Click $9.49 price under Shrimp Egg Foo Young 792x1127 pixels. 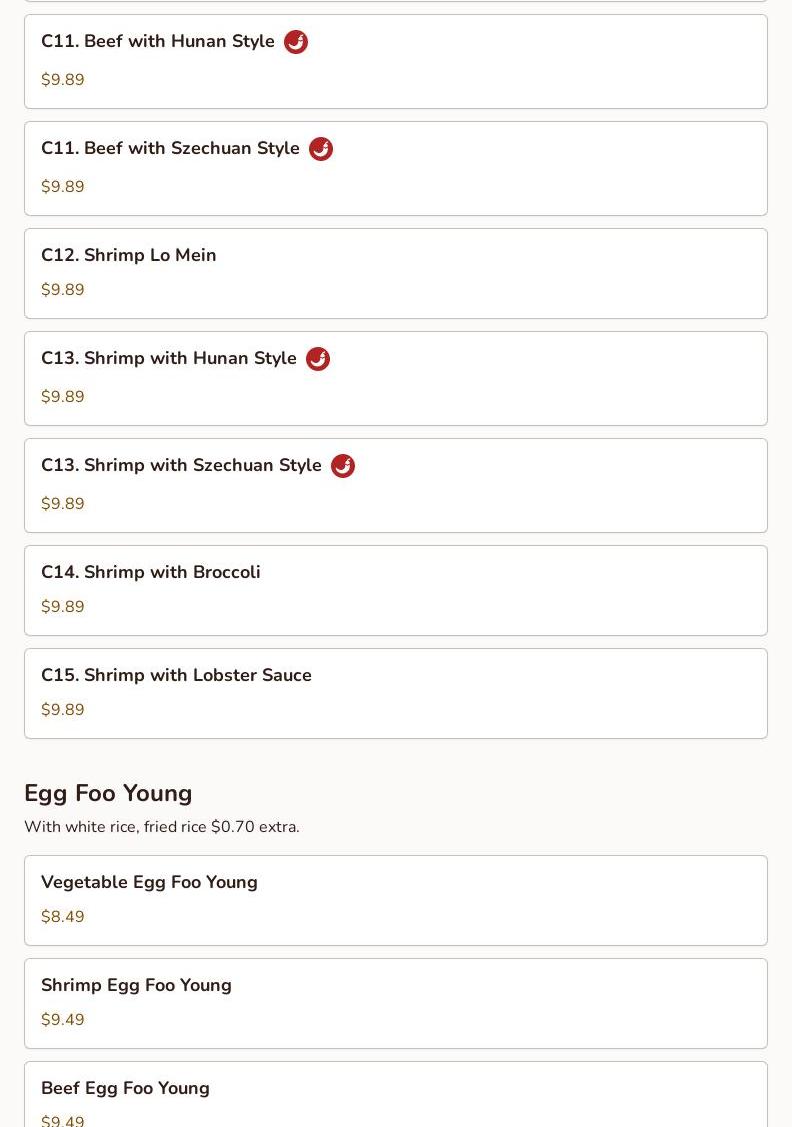[x=63, y=1020]
